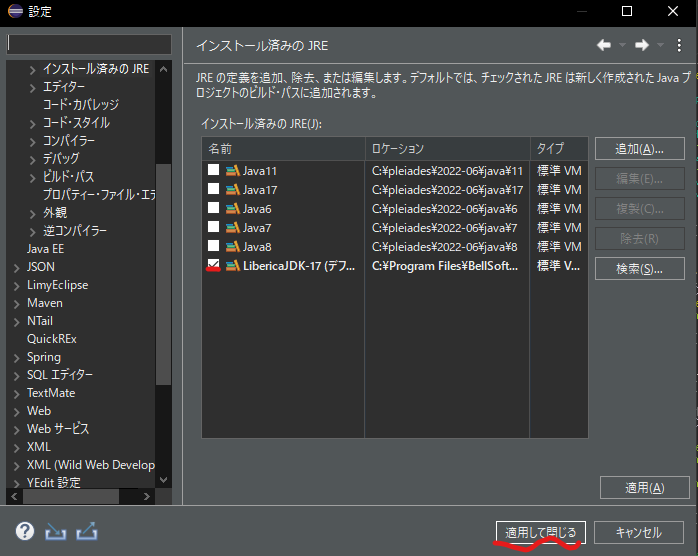The width and height of the screenshot is (698, 556).
Task: Focus the preferences filter text field
Action: pos(89,45)
